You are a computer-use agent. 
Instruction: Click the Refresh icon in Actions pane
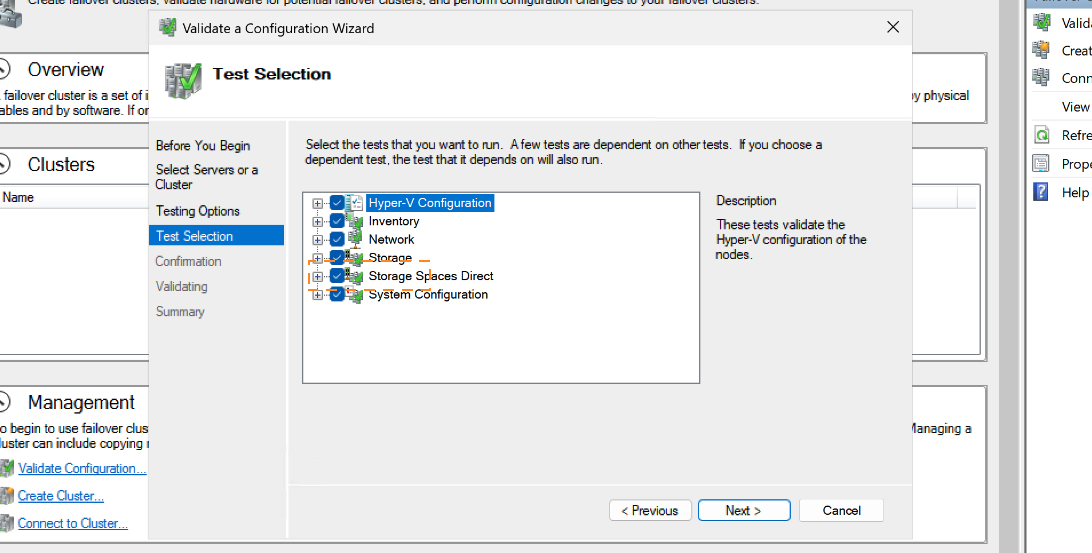(x=1042, y=135)
